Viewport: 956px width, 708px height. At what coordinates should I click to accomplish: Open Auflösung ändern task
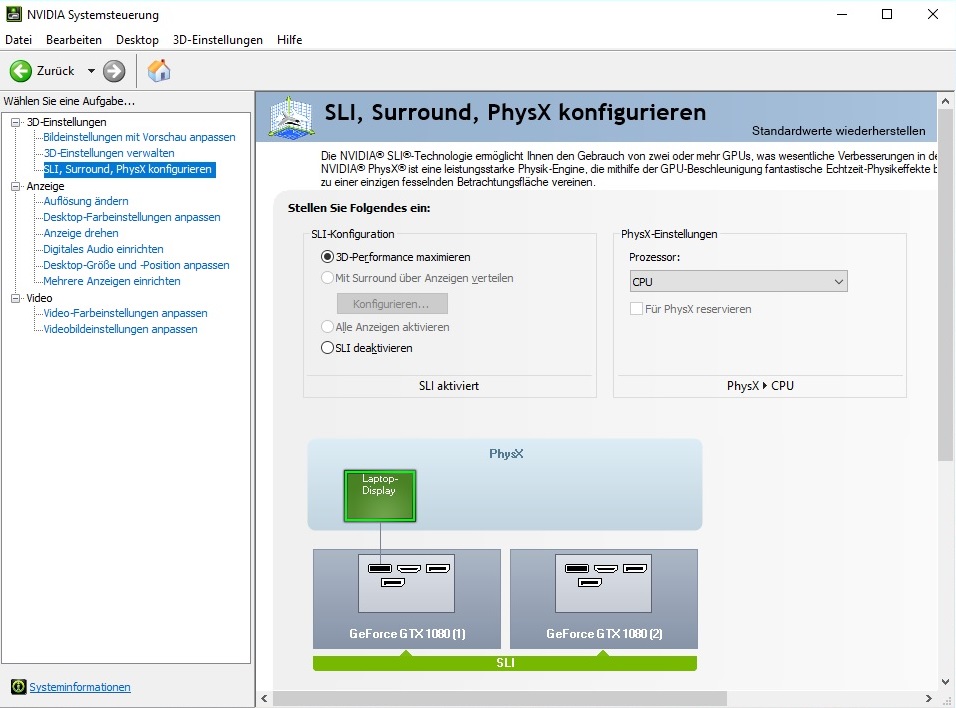point(86,201)
